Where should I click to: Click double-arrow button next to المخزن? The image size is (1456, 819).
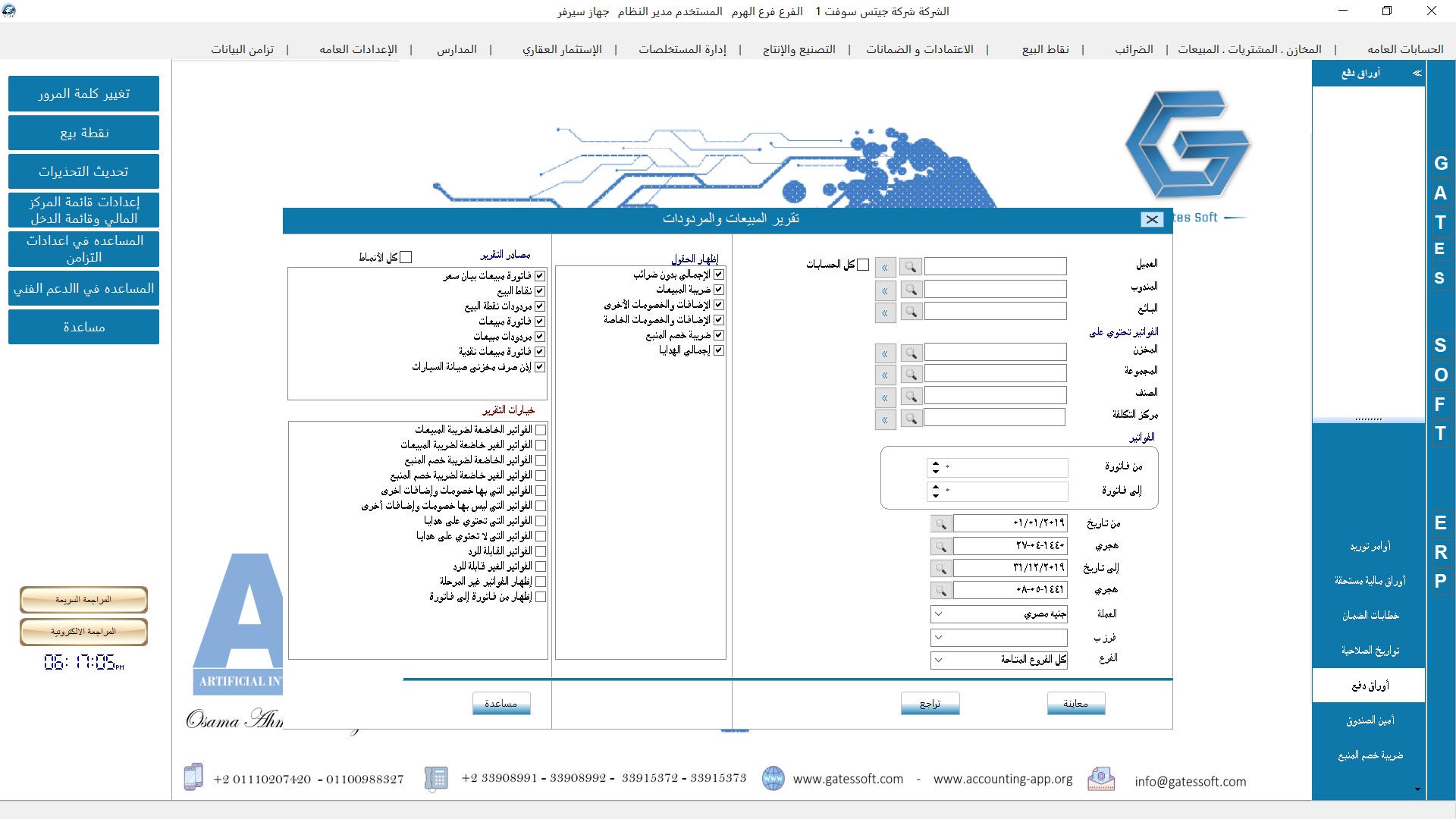(x=885, y=353)
